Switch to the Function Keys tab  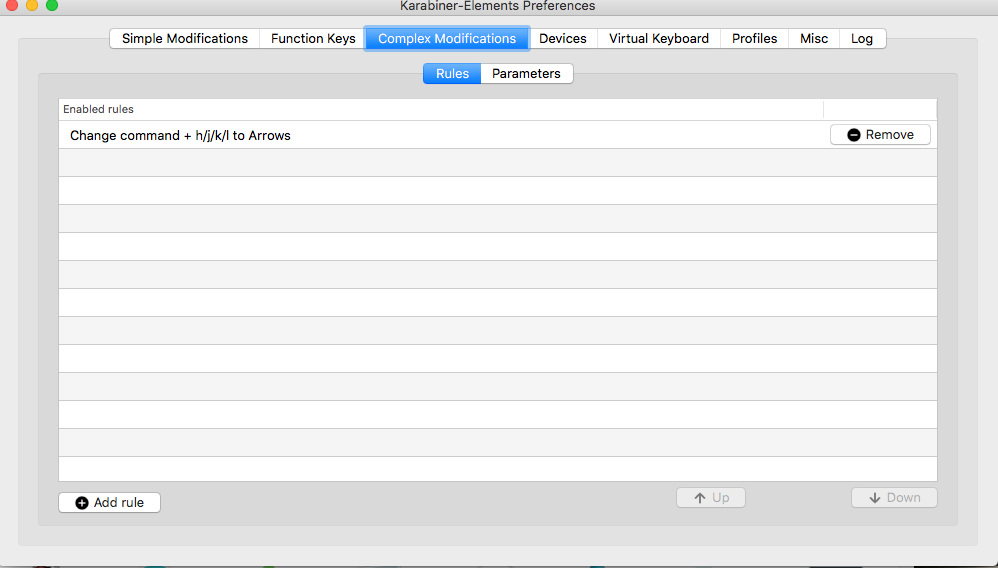313,39
